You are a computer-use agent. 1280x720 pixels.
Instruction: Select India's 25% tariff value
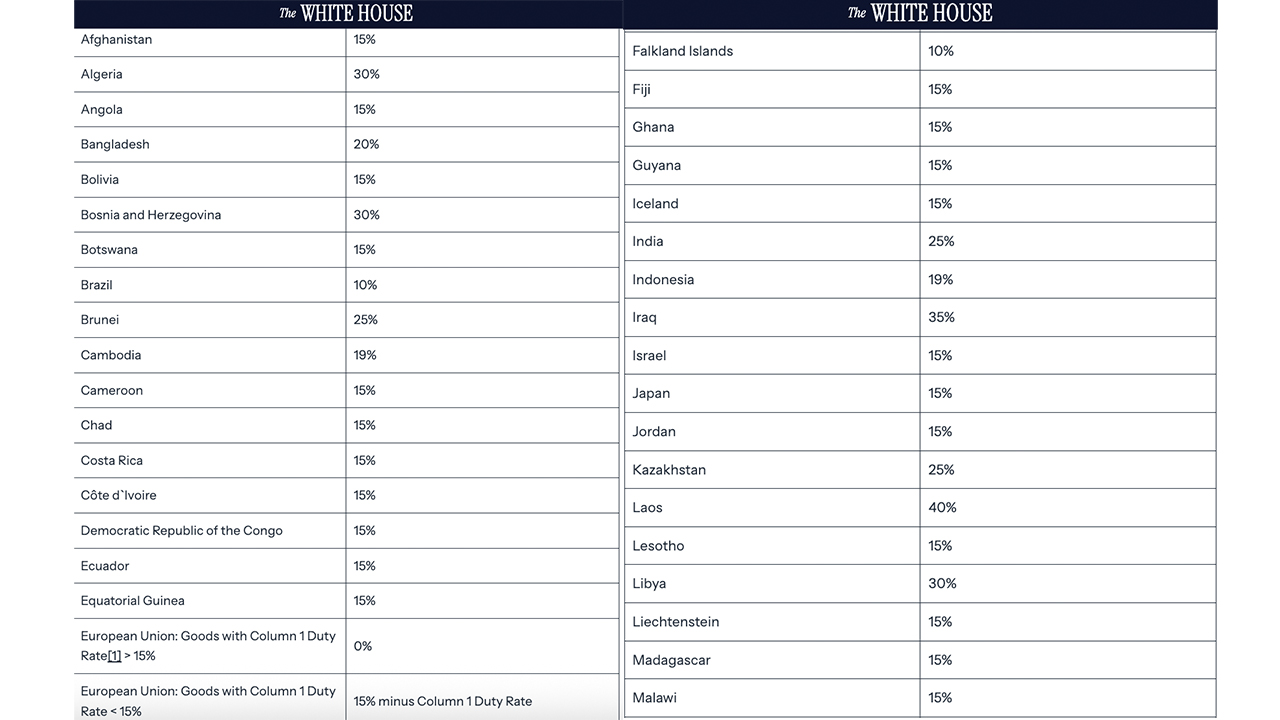click(x=941, y=241)
